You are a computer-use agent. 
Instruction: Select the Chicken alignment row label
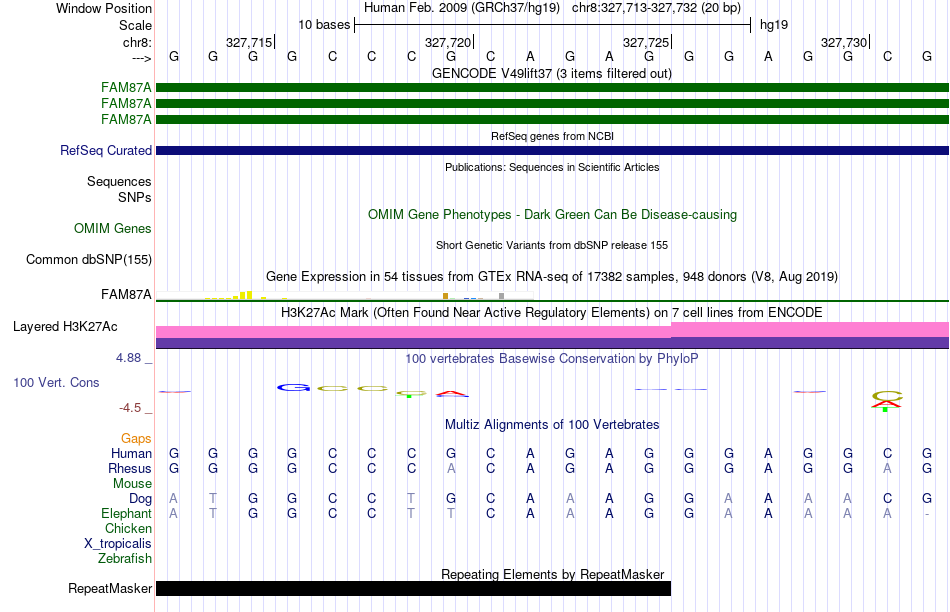click(128, 528)
